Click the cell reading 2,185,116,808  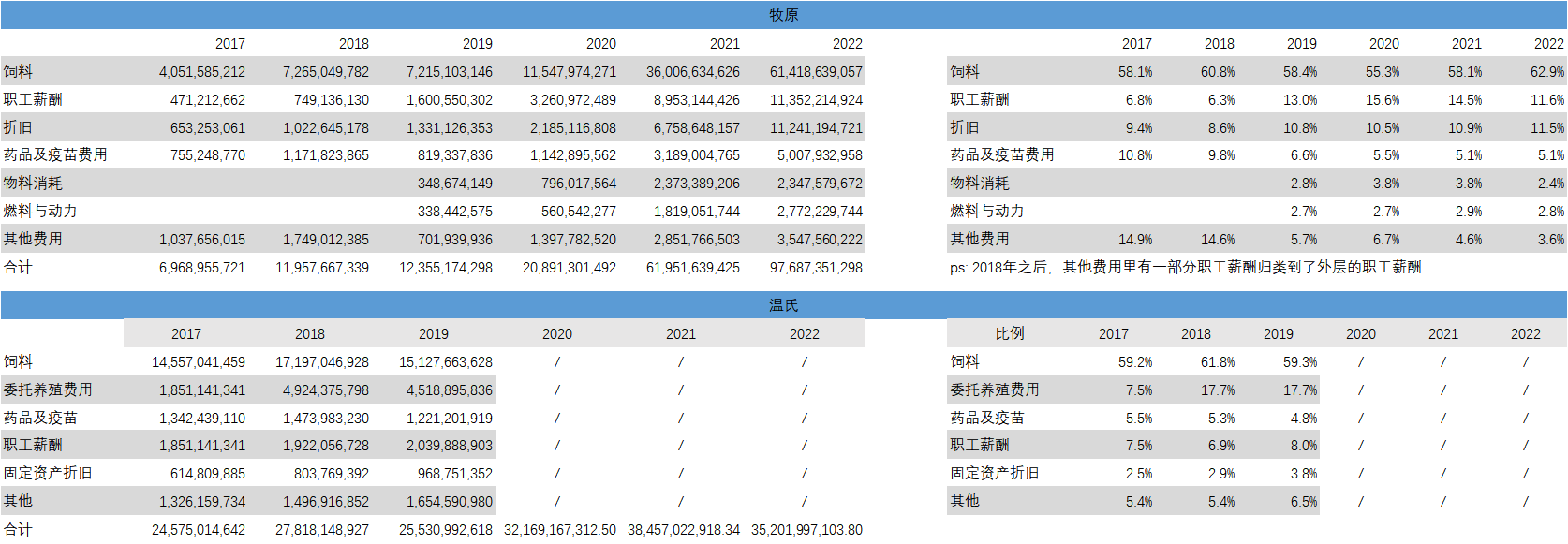click(573, 128)
